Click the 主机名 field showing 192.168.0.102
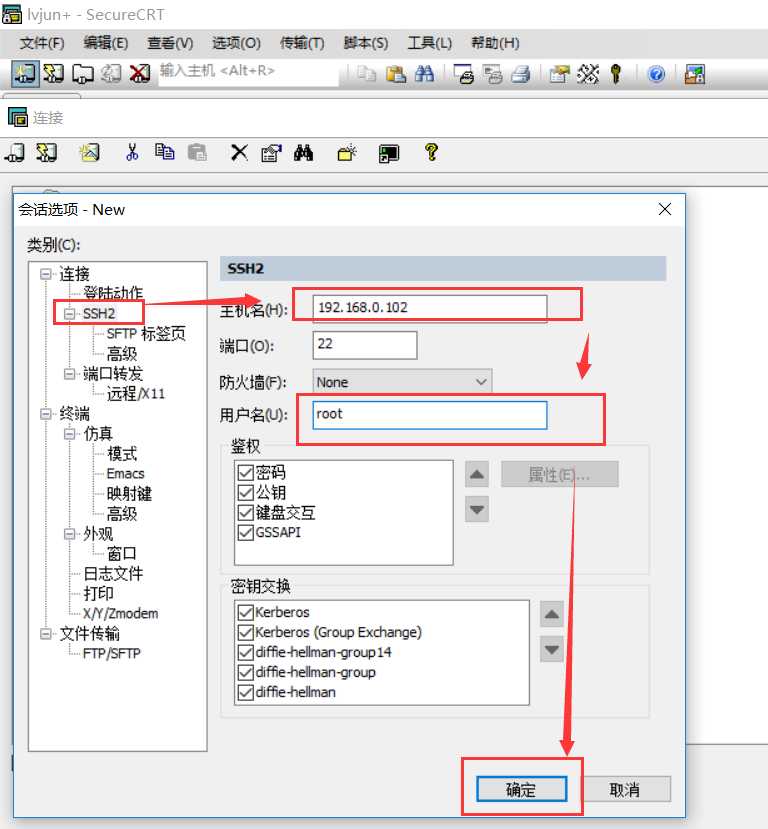The width and height of the screenshot is (768, 829). click(x=430, y=308)
